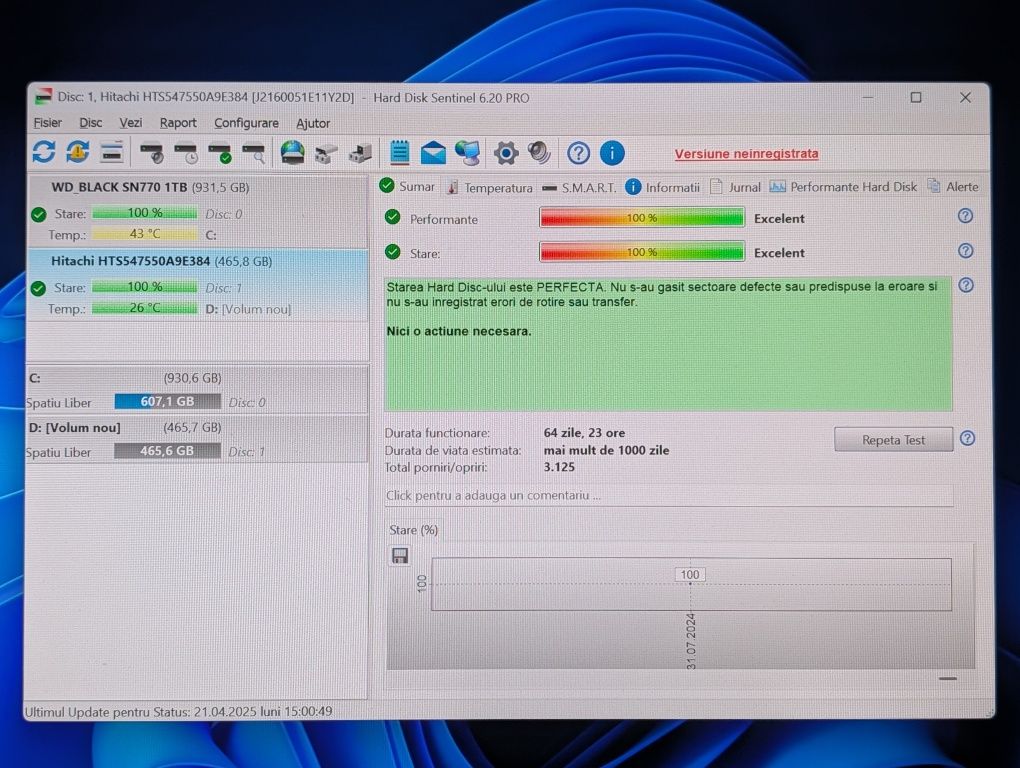Viewport: 1020px width, 768px height.
Task: Click the speaker sound toolbar icon
Action: [539, 153]
